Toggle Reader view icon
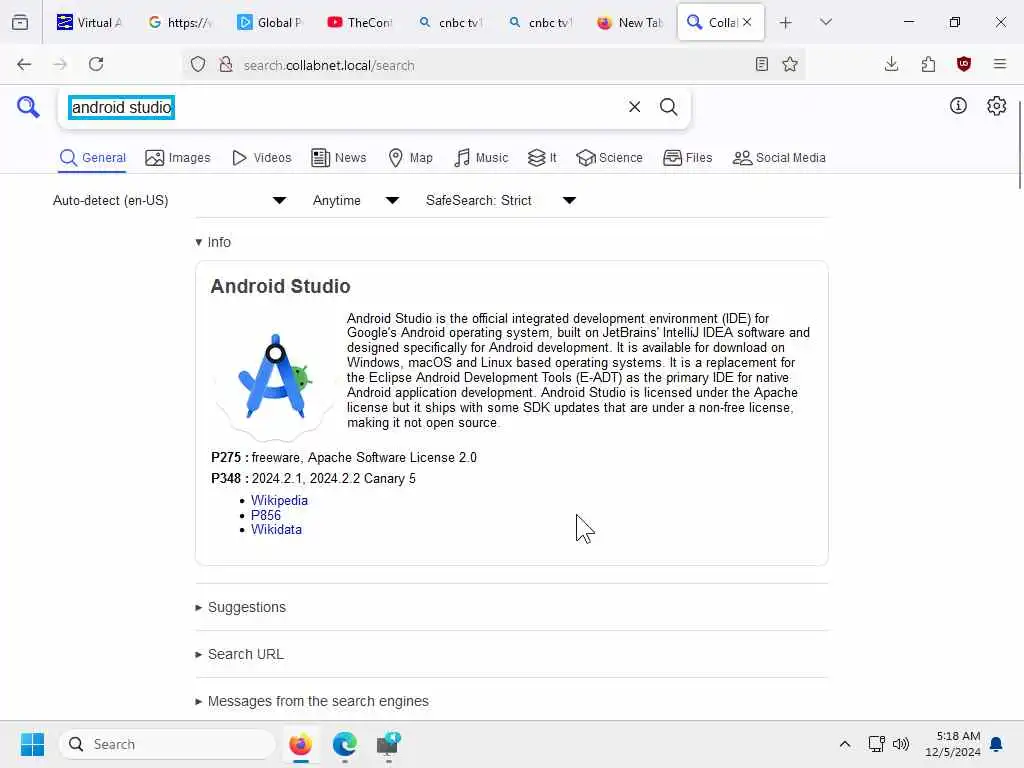This screenshot has width=1024, height=768. coord(761,64)
